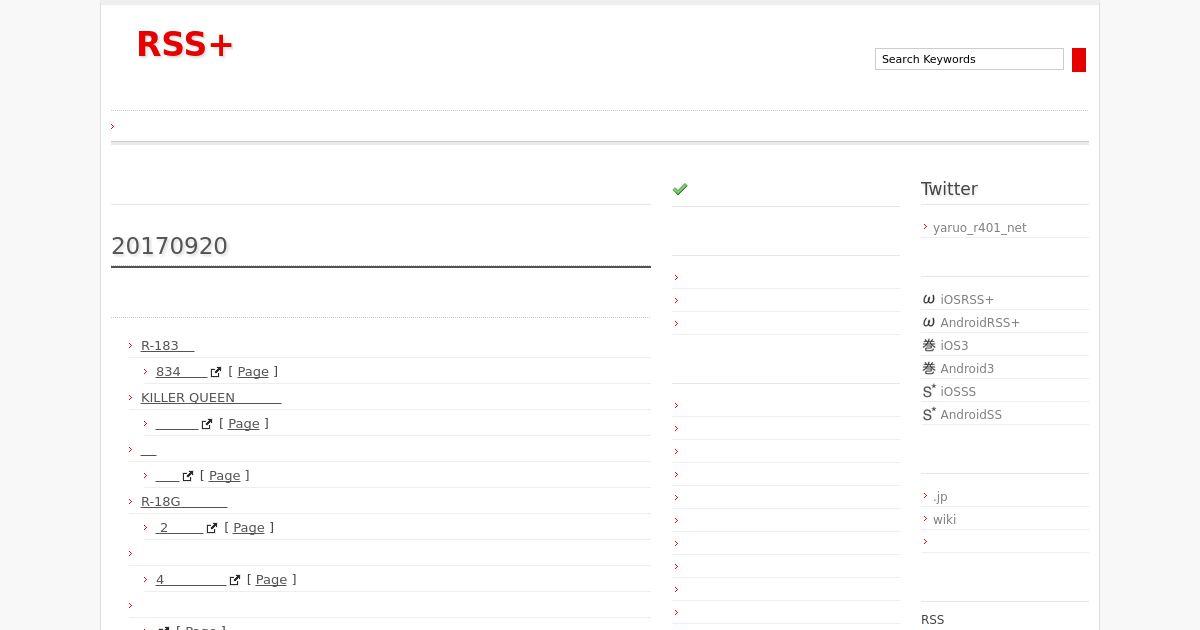Open Page link next to 834

point(253,371)
